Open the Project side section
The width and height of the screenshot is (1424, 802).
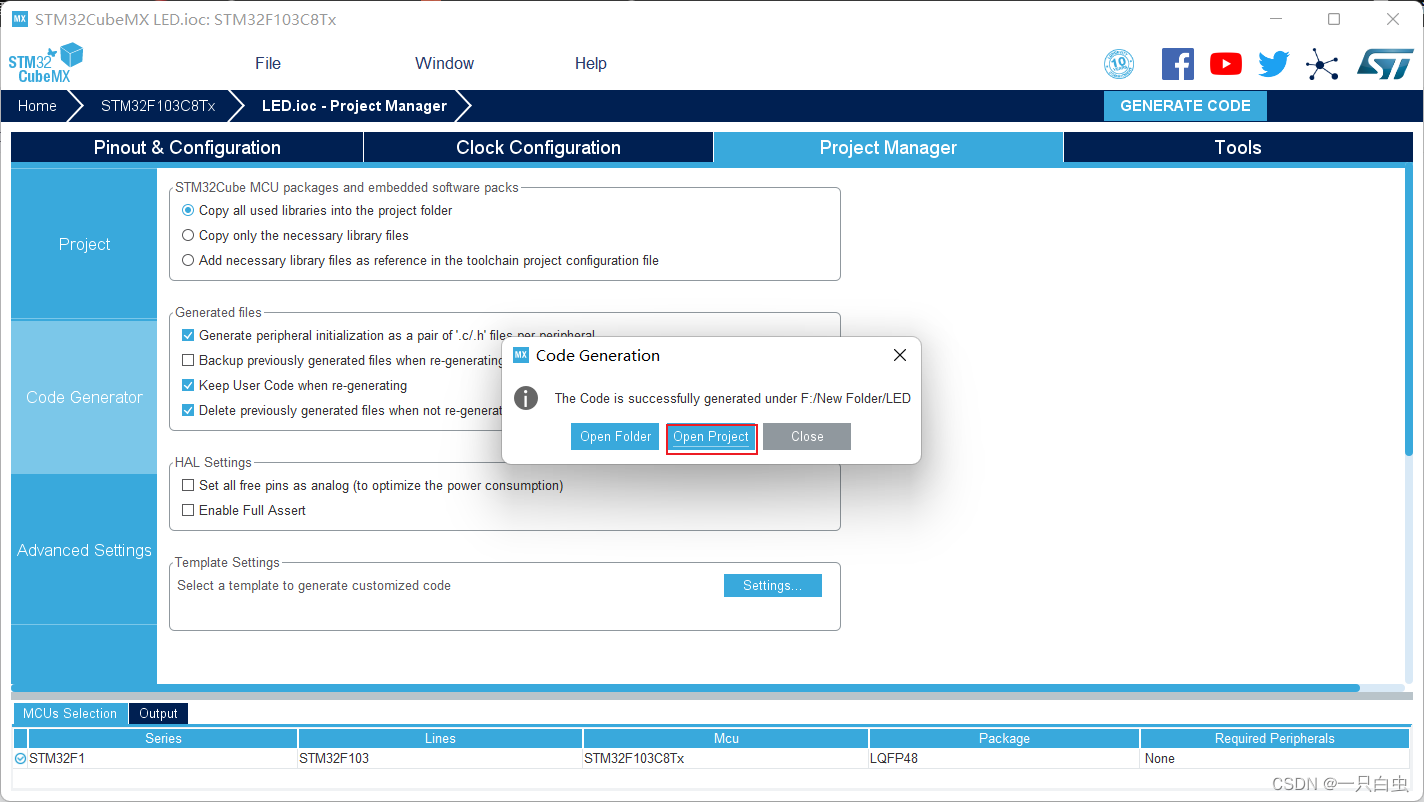point(84,245)
